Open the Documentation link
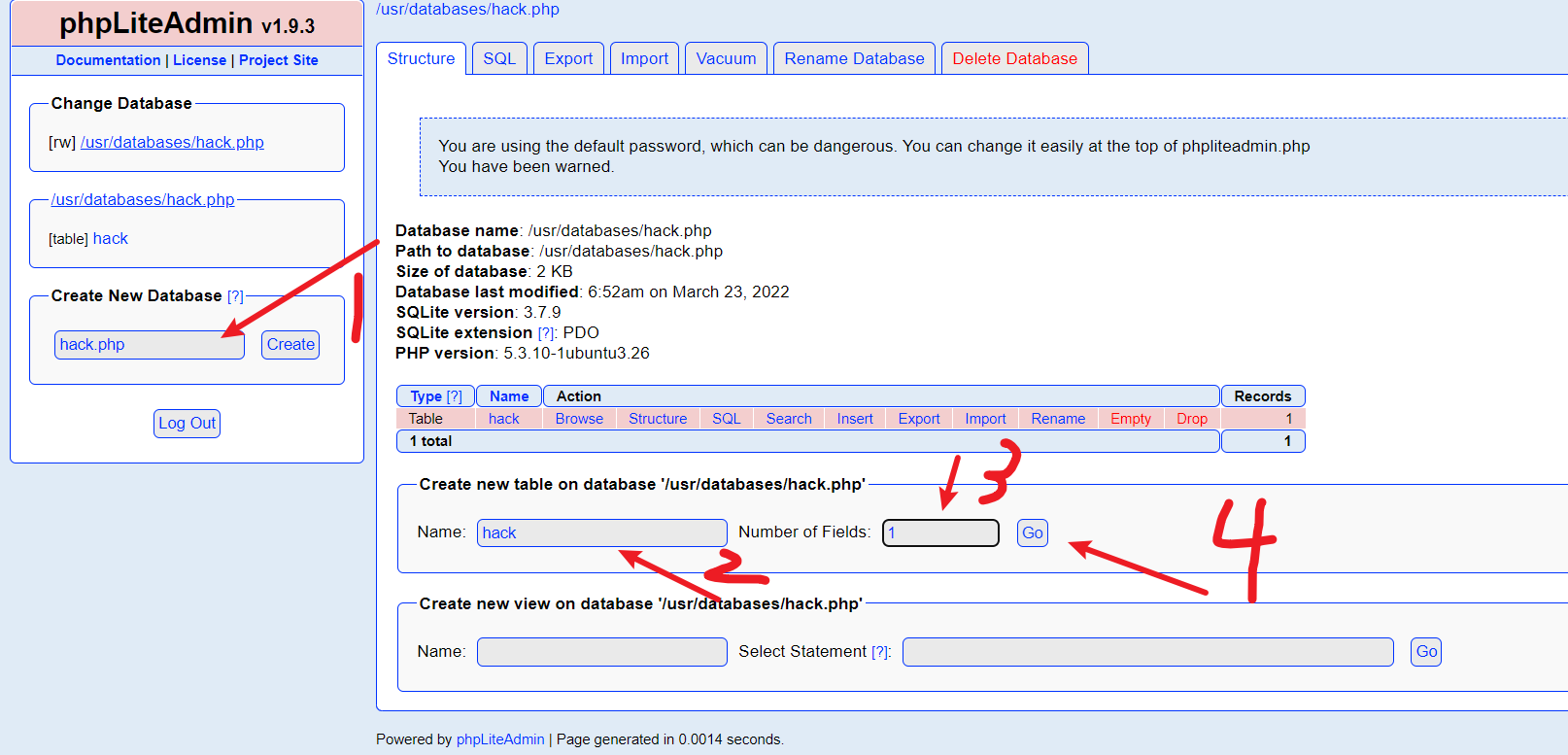 coord(108,60)
